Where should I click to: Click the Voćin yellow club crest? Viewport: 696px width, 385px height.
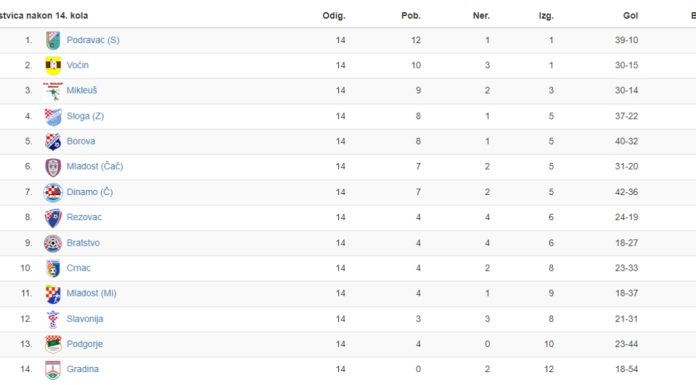[53, 66]
